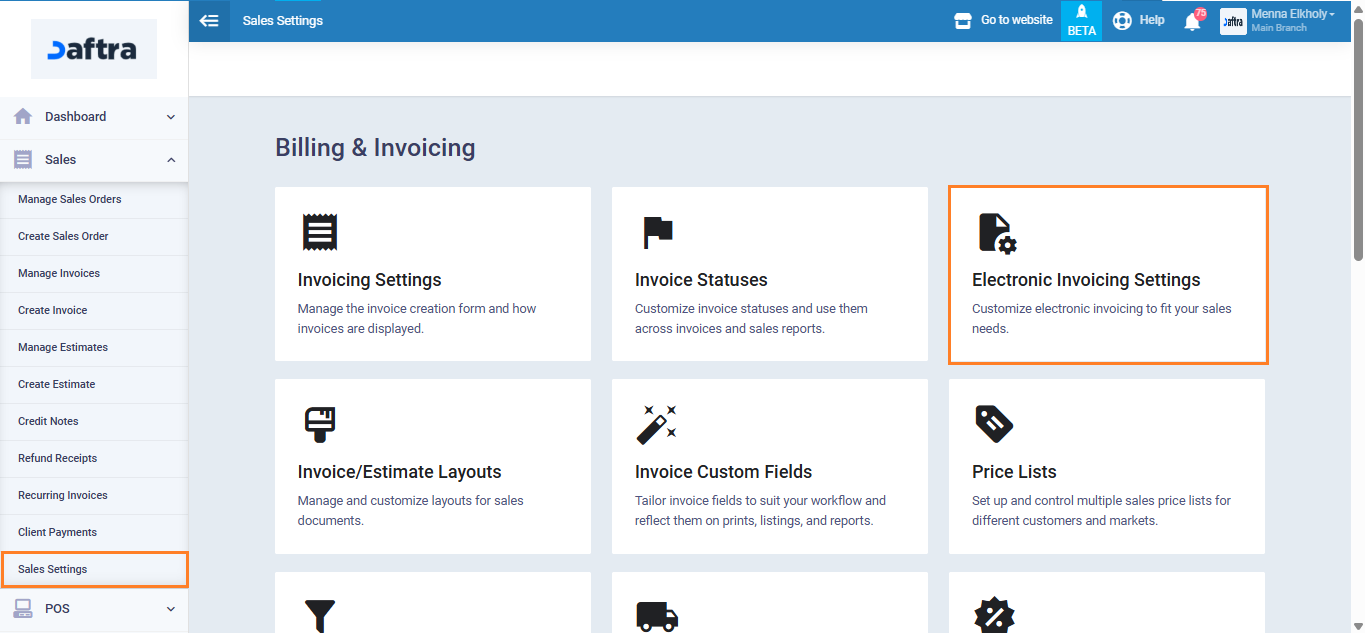Click the Invoice/Estimate Layouts paintbrush icon
The height and width of the screenshot is (633, 1365).
320,424
